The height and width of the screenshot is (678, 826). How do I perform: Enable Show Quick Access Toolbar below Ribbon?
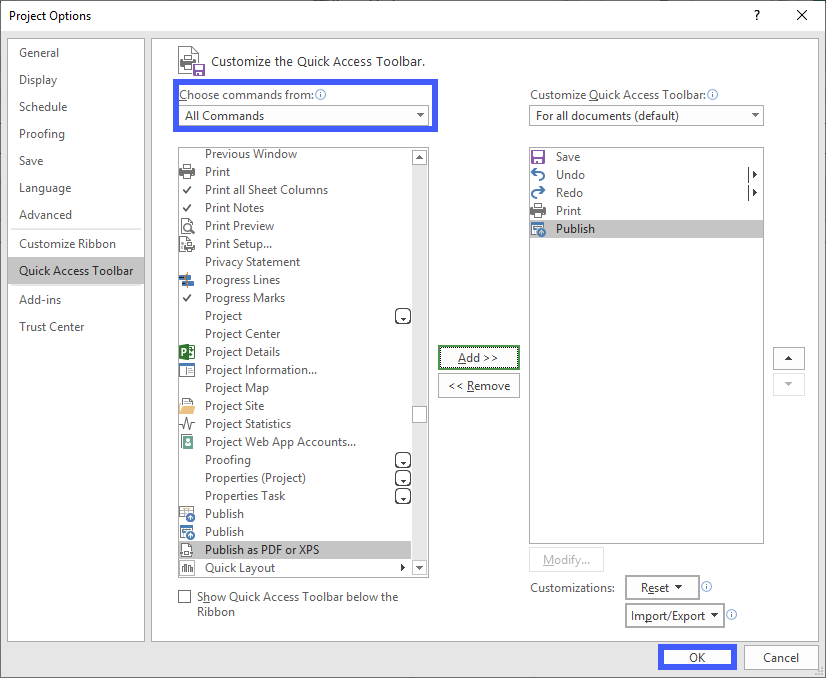click(184, 597)
